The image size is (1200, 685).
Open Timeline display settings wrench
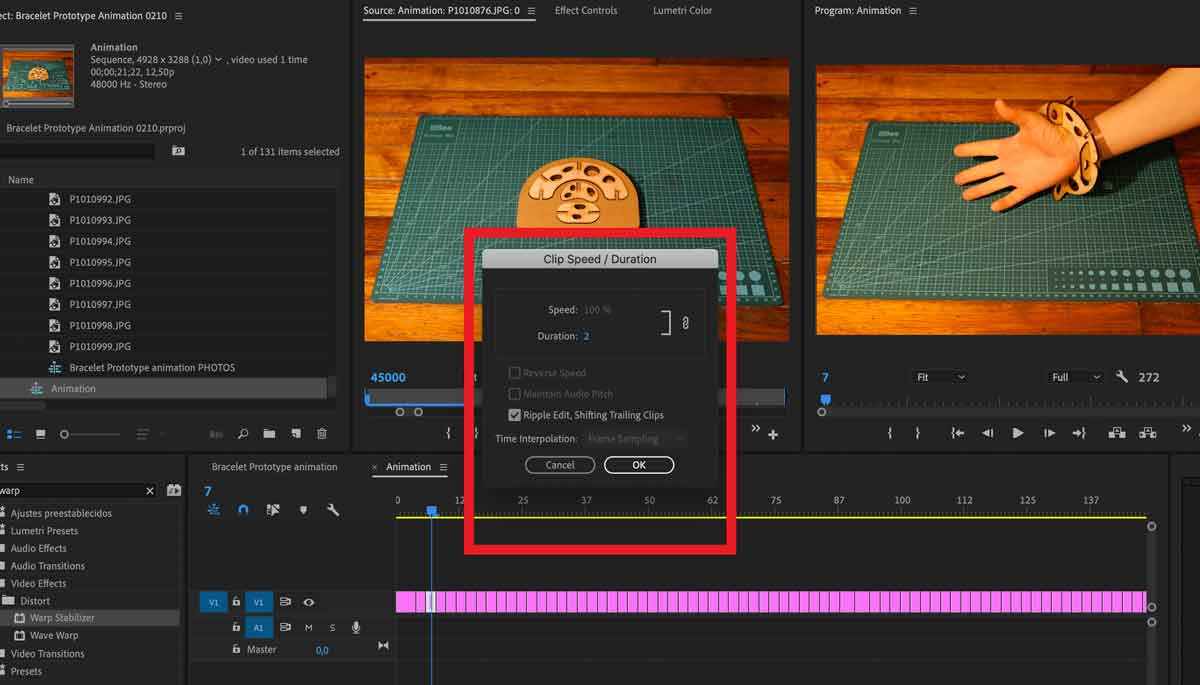[333, 510]
